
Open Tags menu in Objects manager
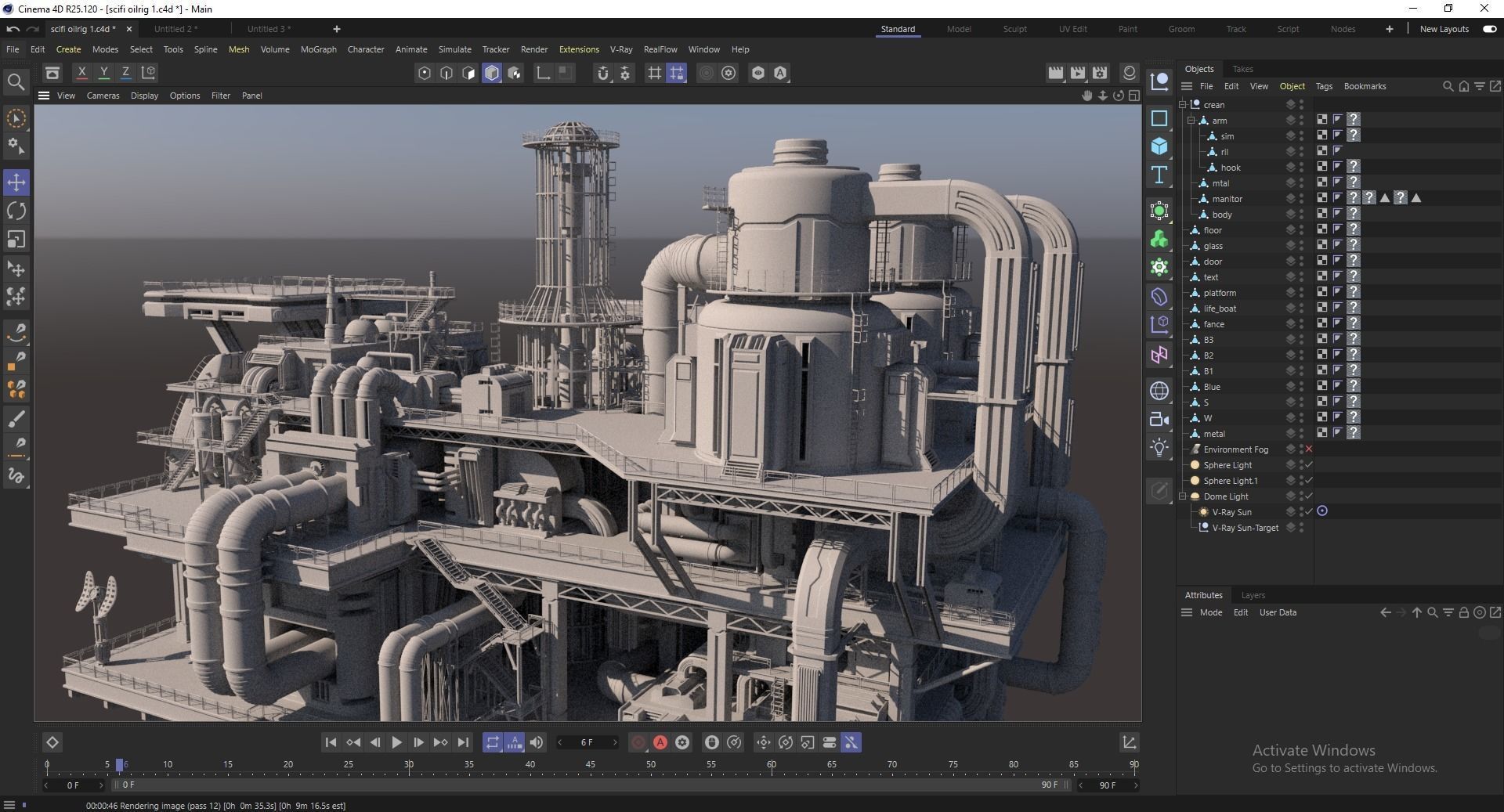pyautogui.click(x=1324, y=86)
